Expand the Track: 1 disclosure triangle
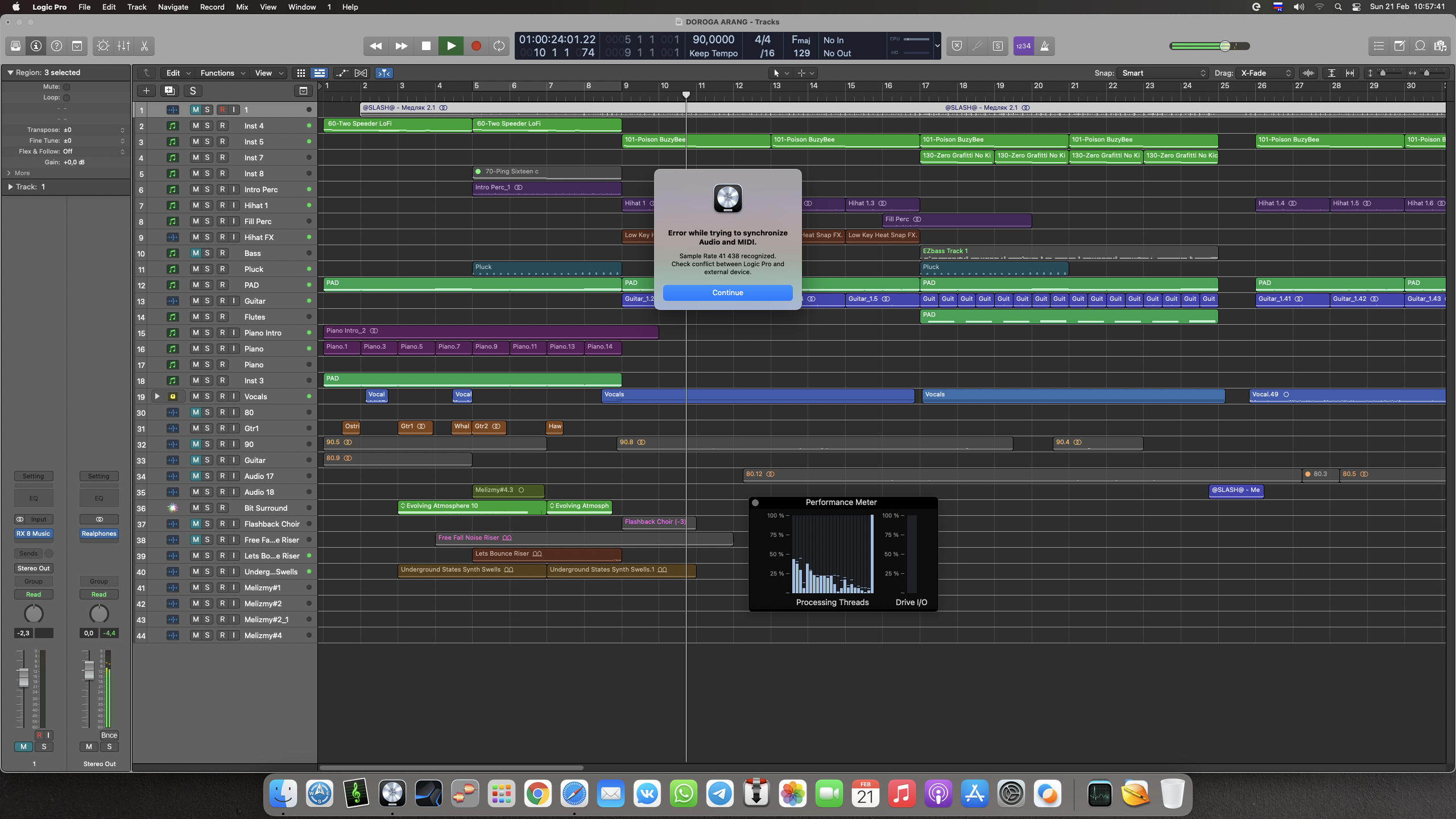This screenshot has width=1456, height=819. point(10,187)
